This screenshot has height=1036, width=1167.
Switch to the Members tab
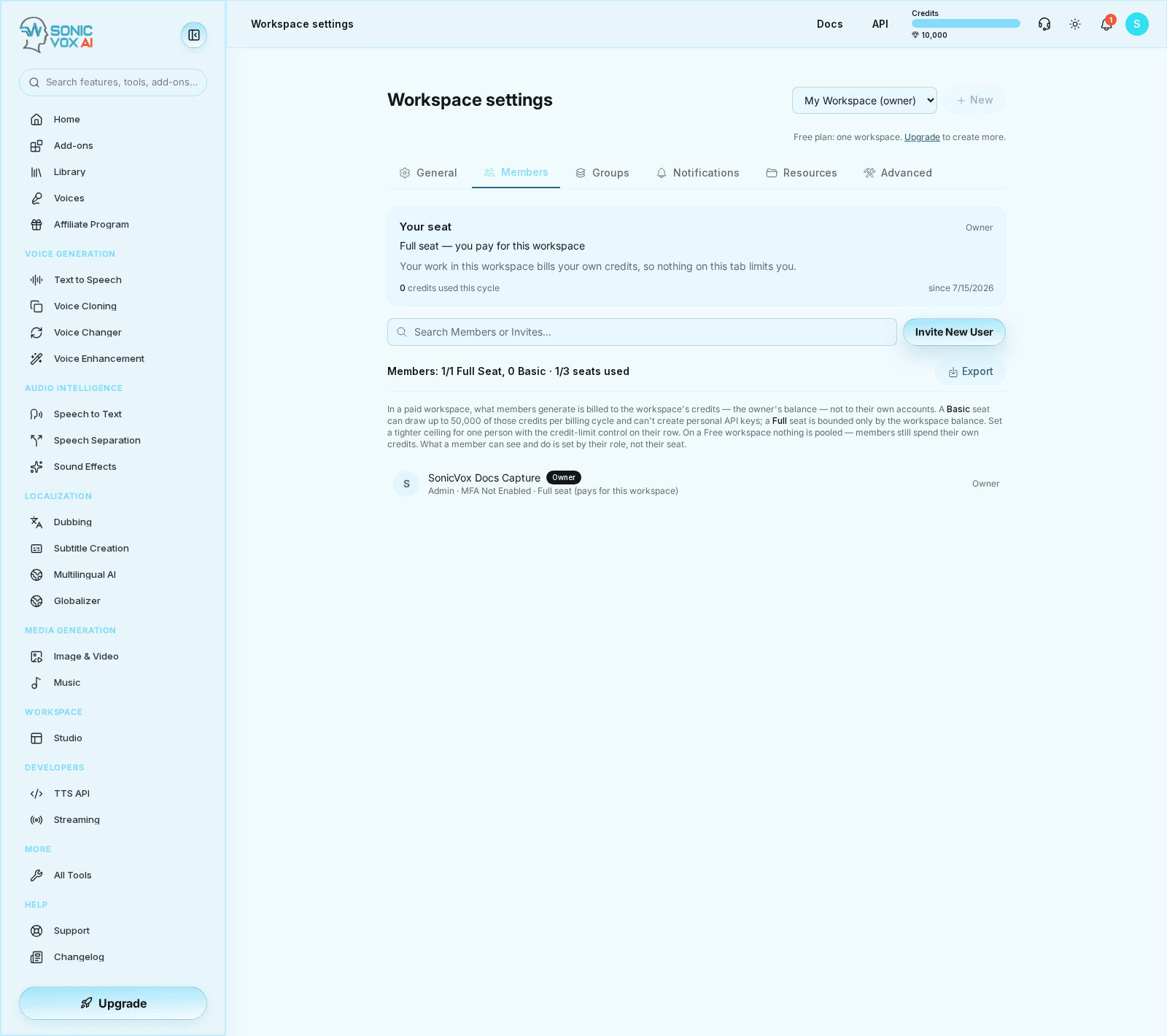coord(516,173)
